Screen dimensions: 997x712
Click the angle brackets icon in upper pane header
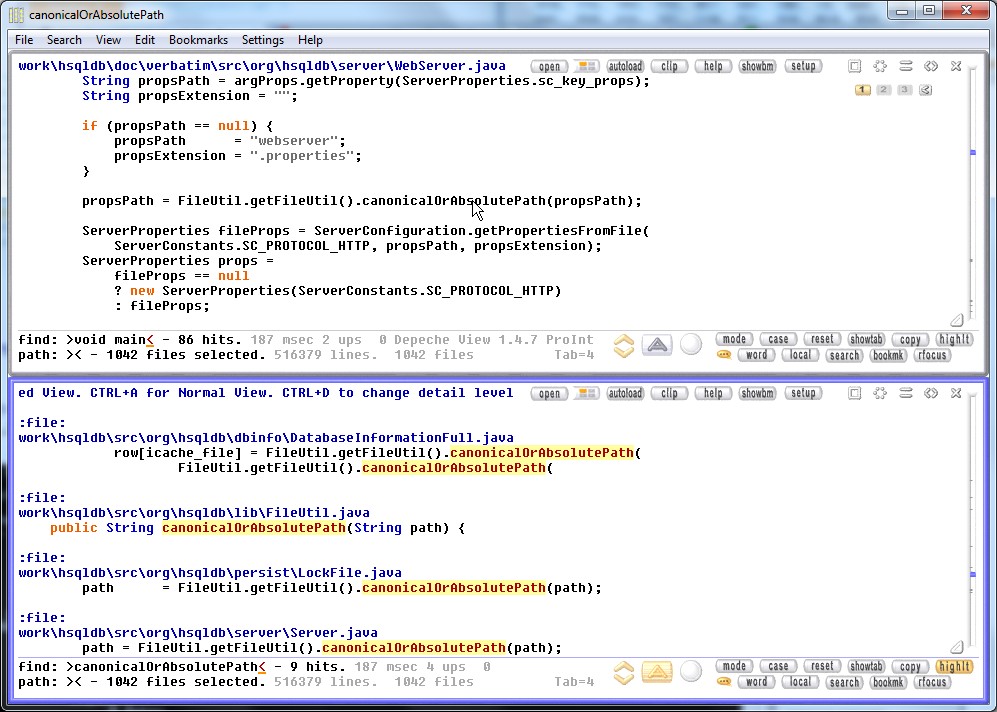[930, 66]
